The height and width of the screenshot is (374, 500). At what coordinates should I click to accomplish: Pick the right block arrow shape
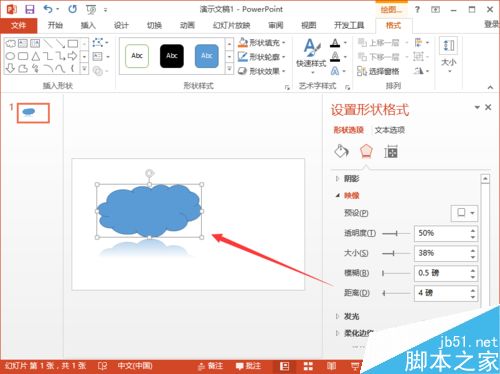tap(72, 56)
